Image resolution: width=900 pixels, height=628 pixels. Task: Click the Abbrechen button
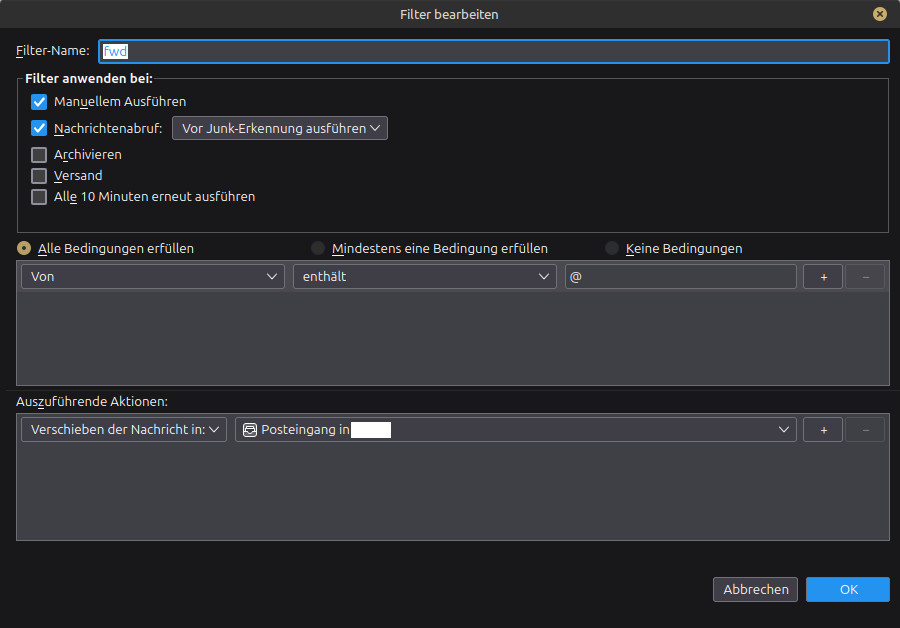tap(755, 590)
